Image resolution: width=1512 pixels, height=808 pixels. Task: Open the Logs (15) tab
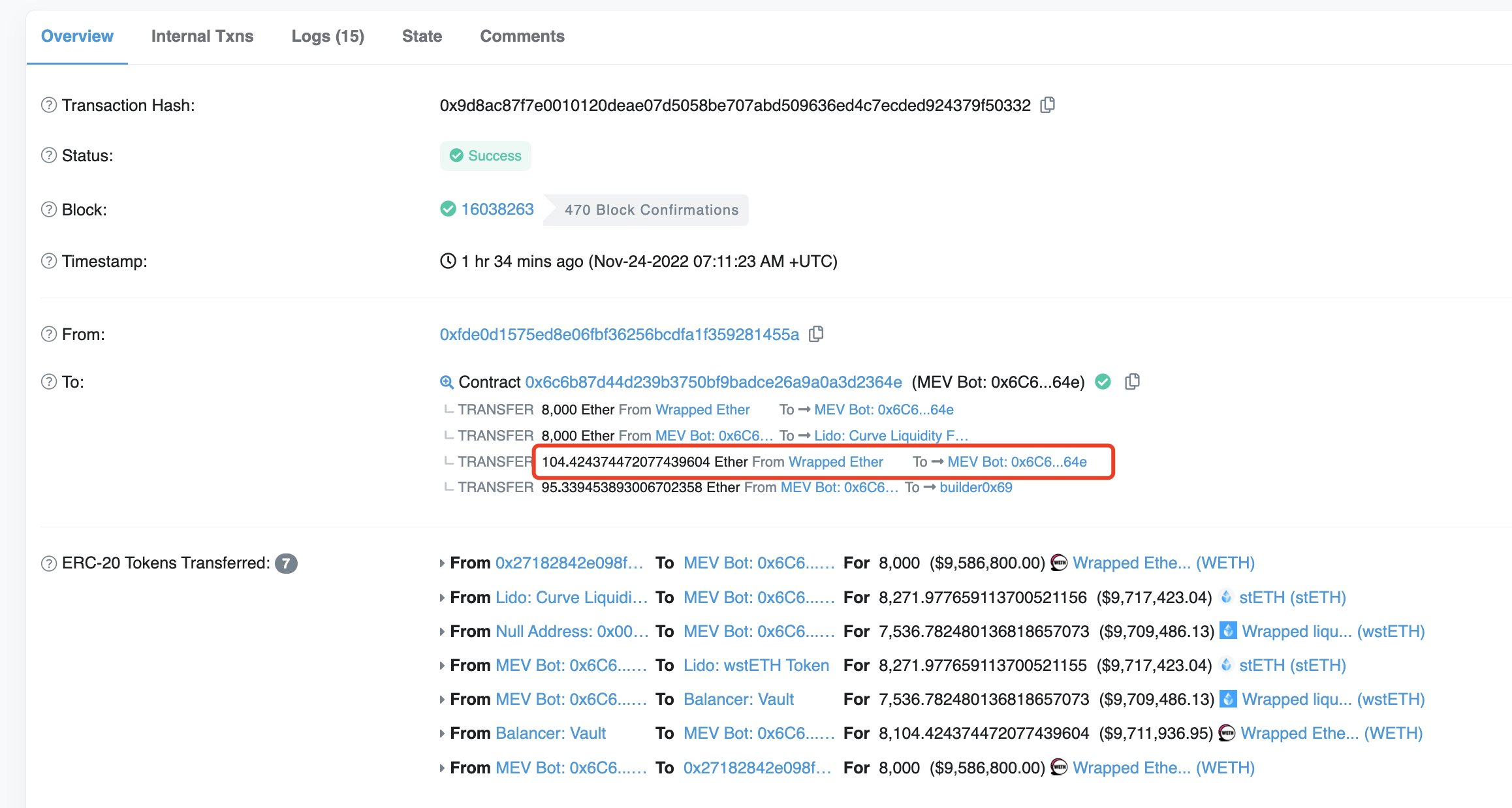click(328, 36)
